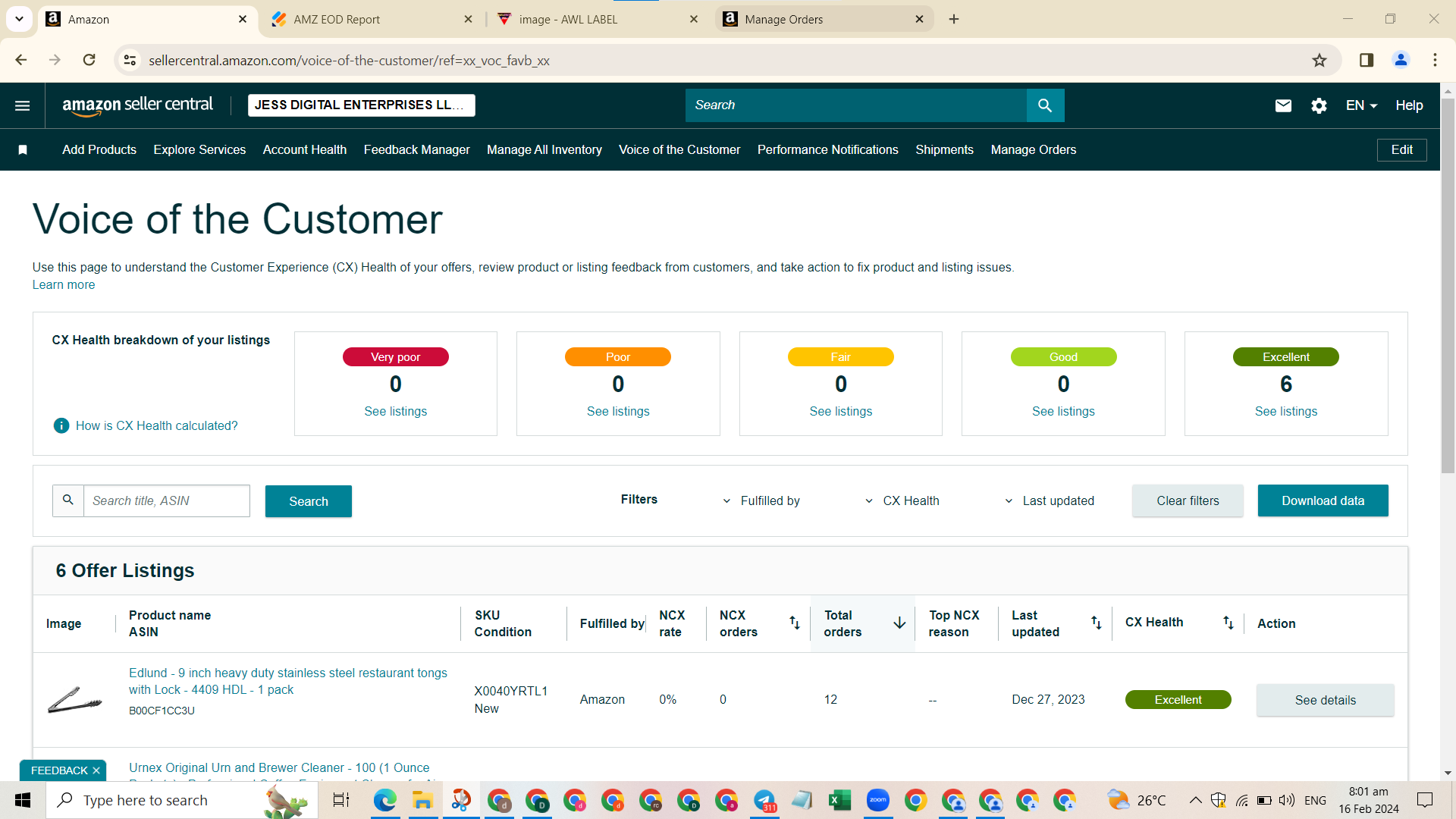Open Windows Start menu
The image size is (1456, 819).
coord(23,800)
